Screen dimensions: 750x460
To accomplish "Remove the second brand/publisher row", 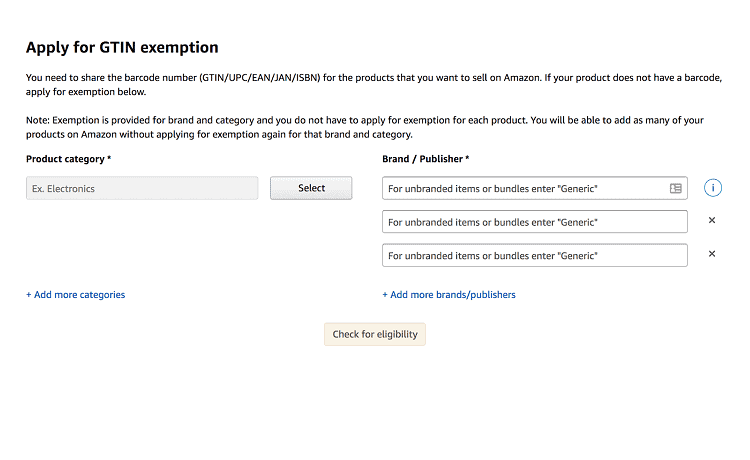I will click(712, 220).
